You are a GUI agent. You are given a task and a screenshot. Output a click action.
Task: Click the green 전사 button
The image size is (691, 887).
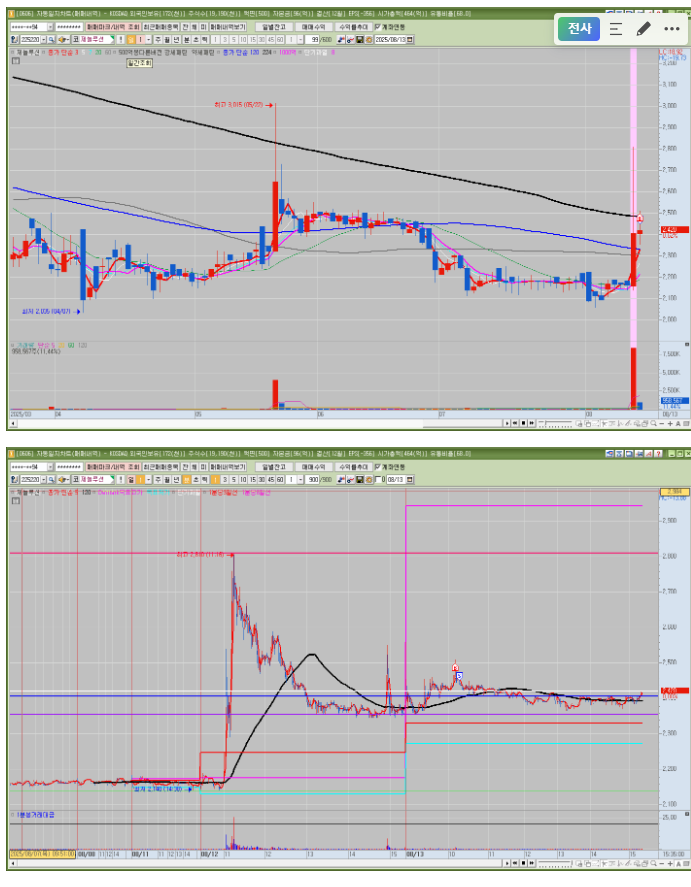tap(579, 29)
